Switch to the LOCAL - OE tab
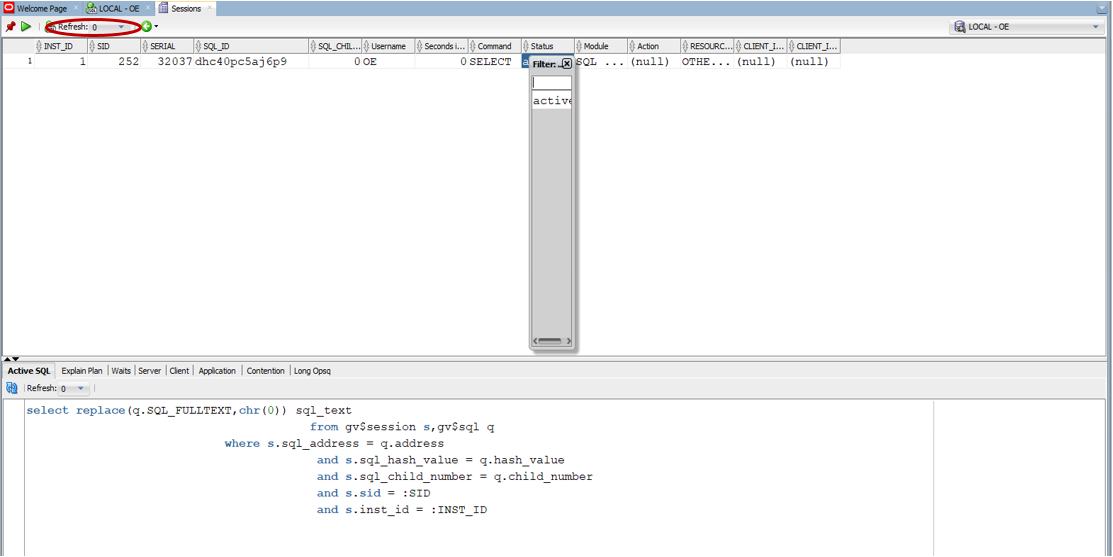This screenshot has width=1113, height=557. (x=119, y=9)
